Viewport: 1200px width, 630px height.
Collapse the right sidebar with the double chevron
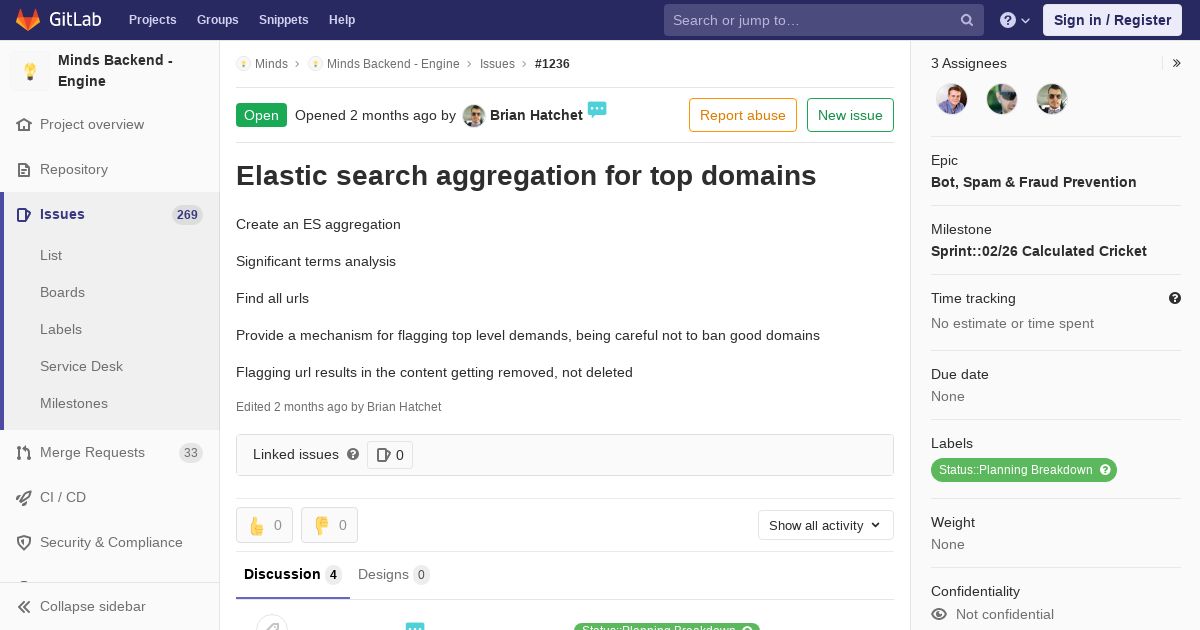tap(1177, 63)
